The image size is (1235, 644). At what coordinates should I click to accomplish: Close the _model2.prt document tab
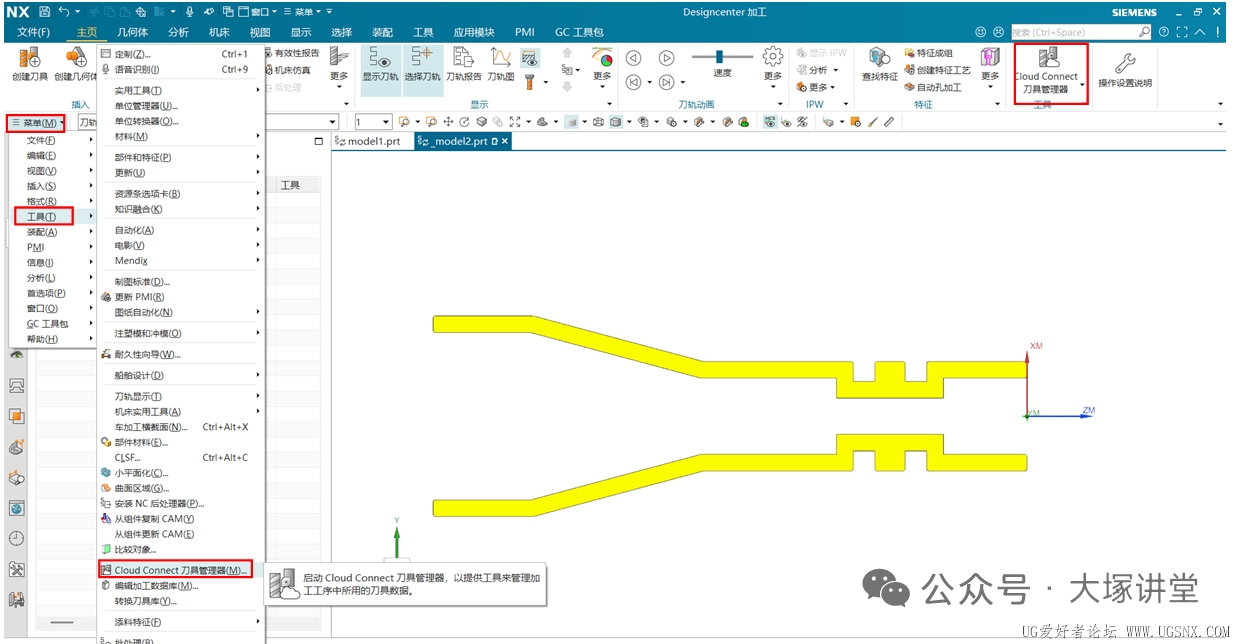tap(505, 142)
